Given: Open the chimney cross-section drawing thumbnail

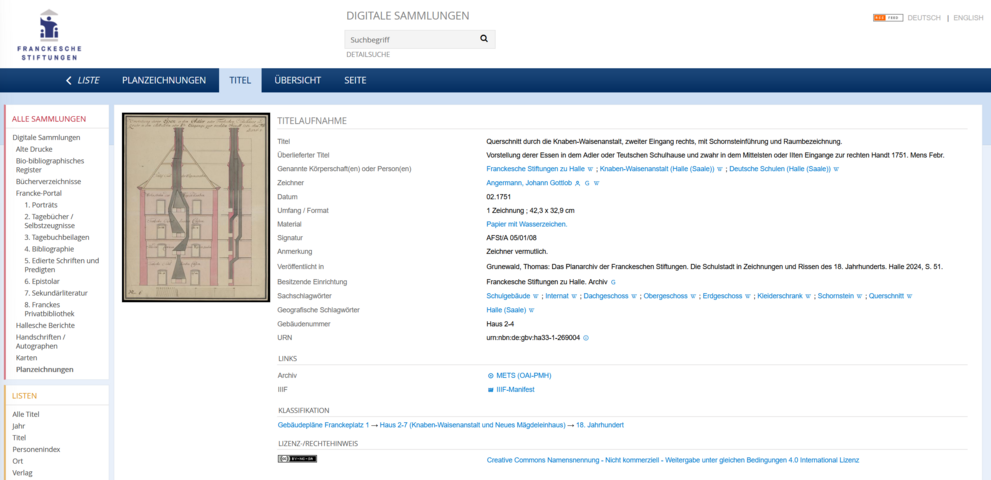Looking at the screenshot, I should coord(196,207).
